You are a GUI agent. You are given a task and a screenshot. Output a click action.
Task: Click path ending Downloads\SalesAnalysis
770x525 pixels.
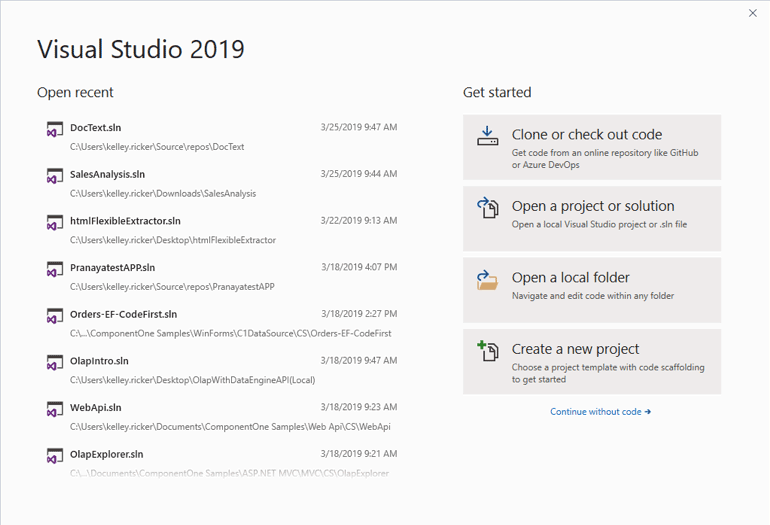[163, 193]
